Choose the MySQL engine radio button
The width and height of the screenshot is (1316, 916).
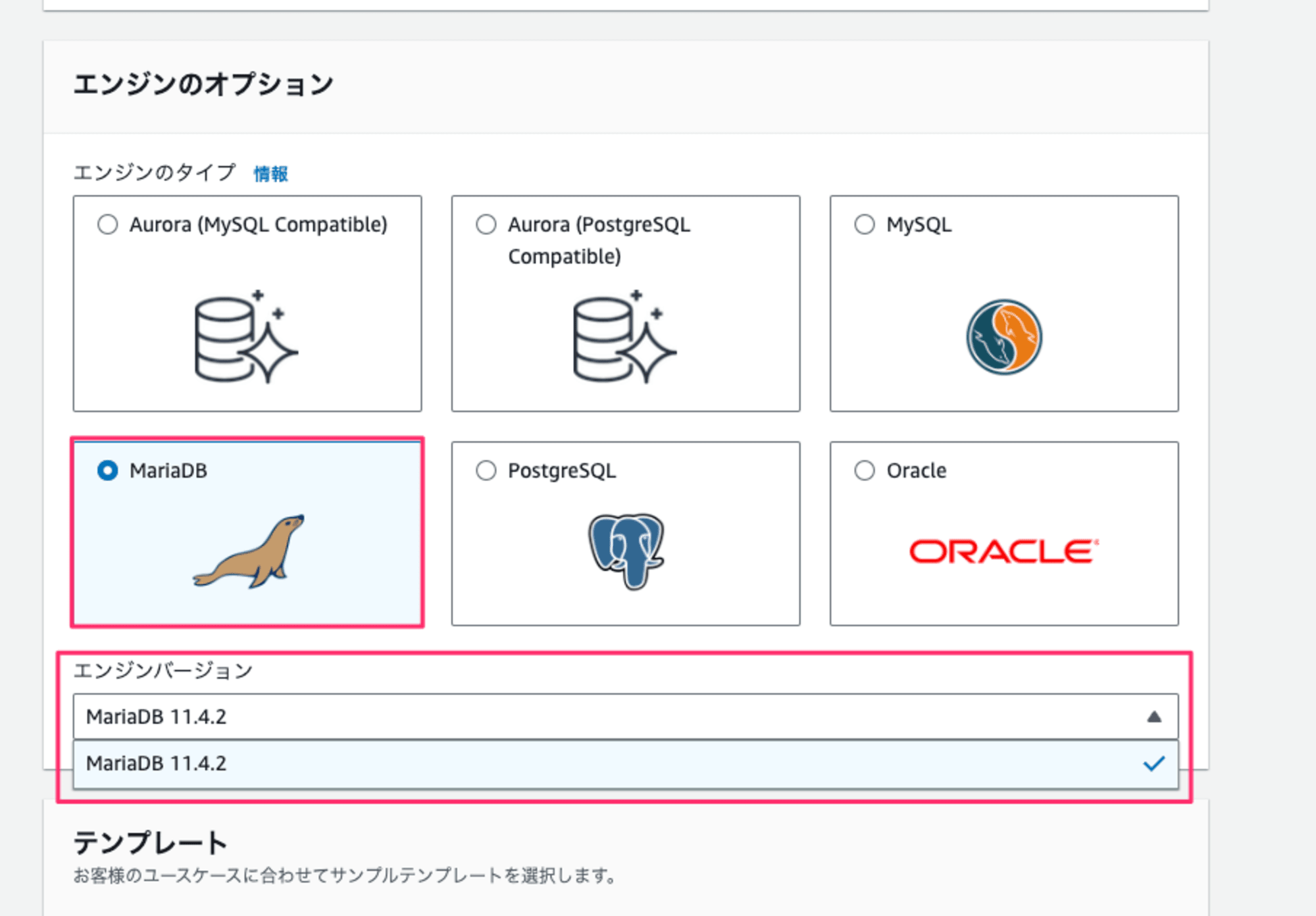click(x=864, y=224)
